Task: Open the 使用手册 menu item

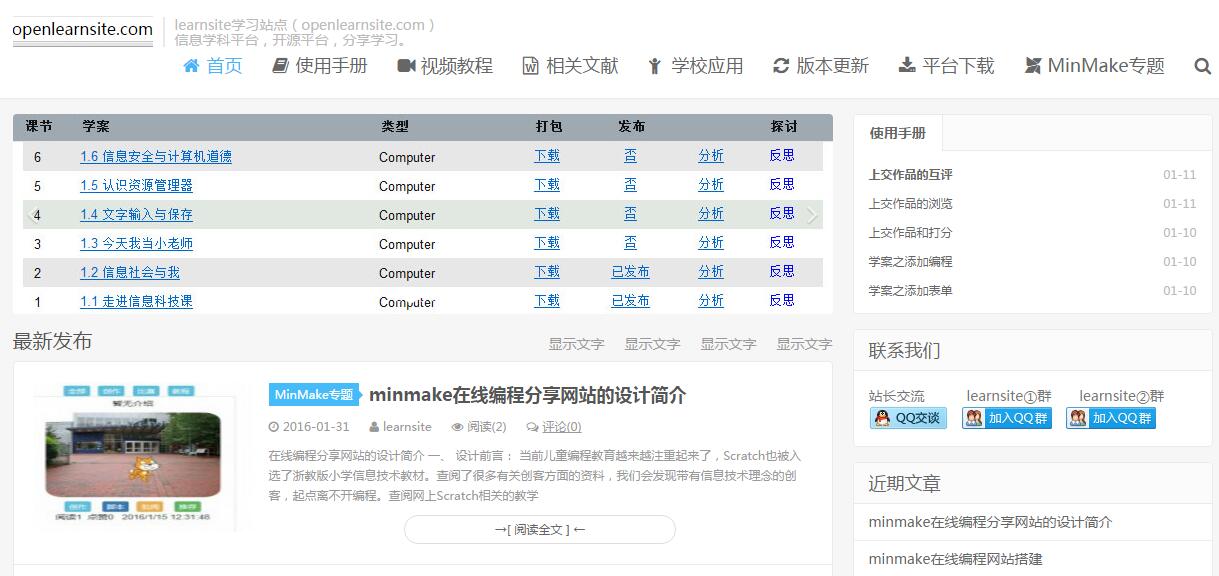Action: [x=320, y=66]
